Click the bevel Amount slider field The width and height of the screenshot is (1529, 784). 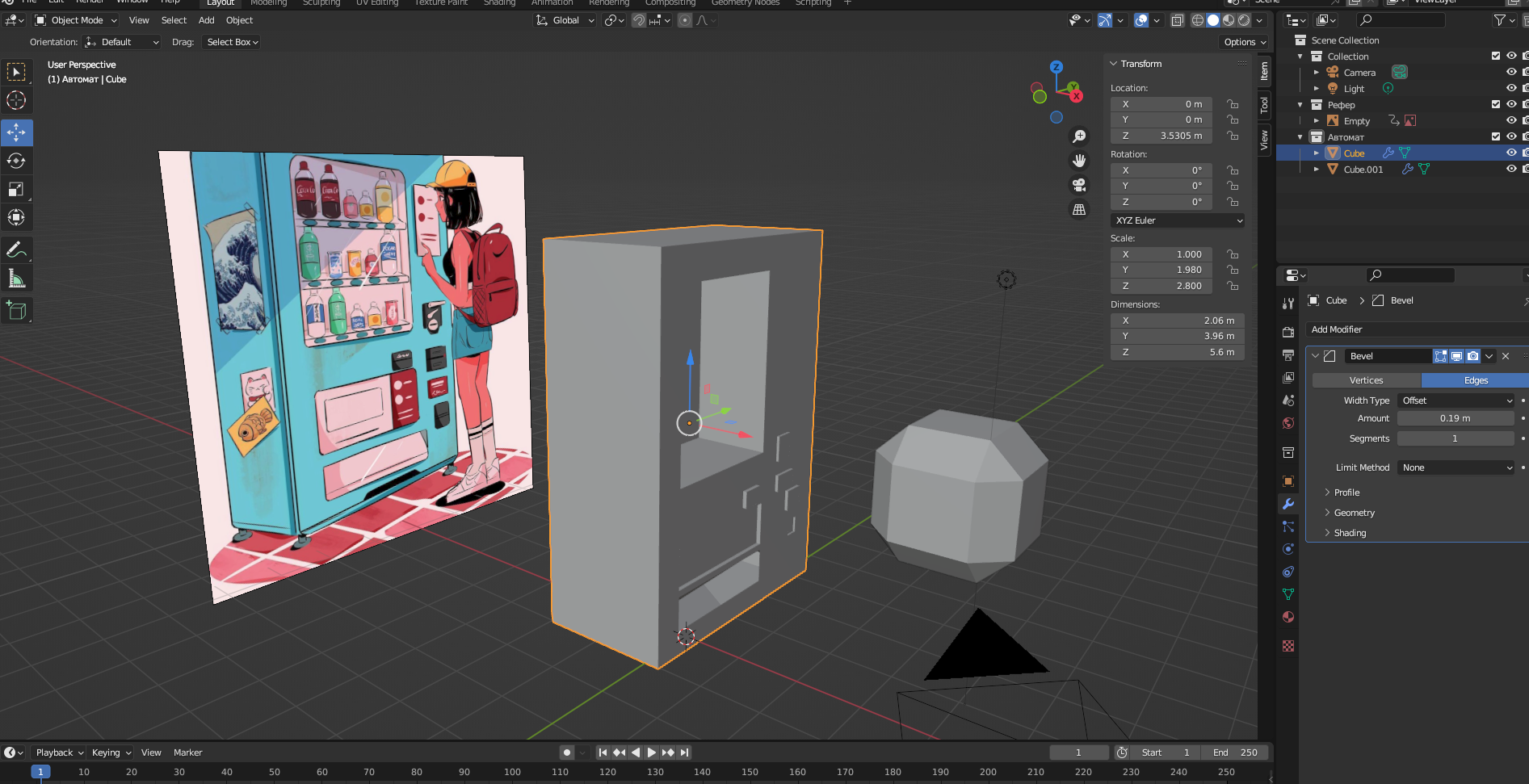coord(1455,418)
